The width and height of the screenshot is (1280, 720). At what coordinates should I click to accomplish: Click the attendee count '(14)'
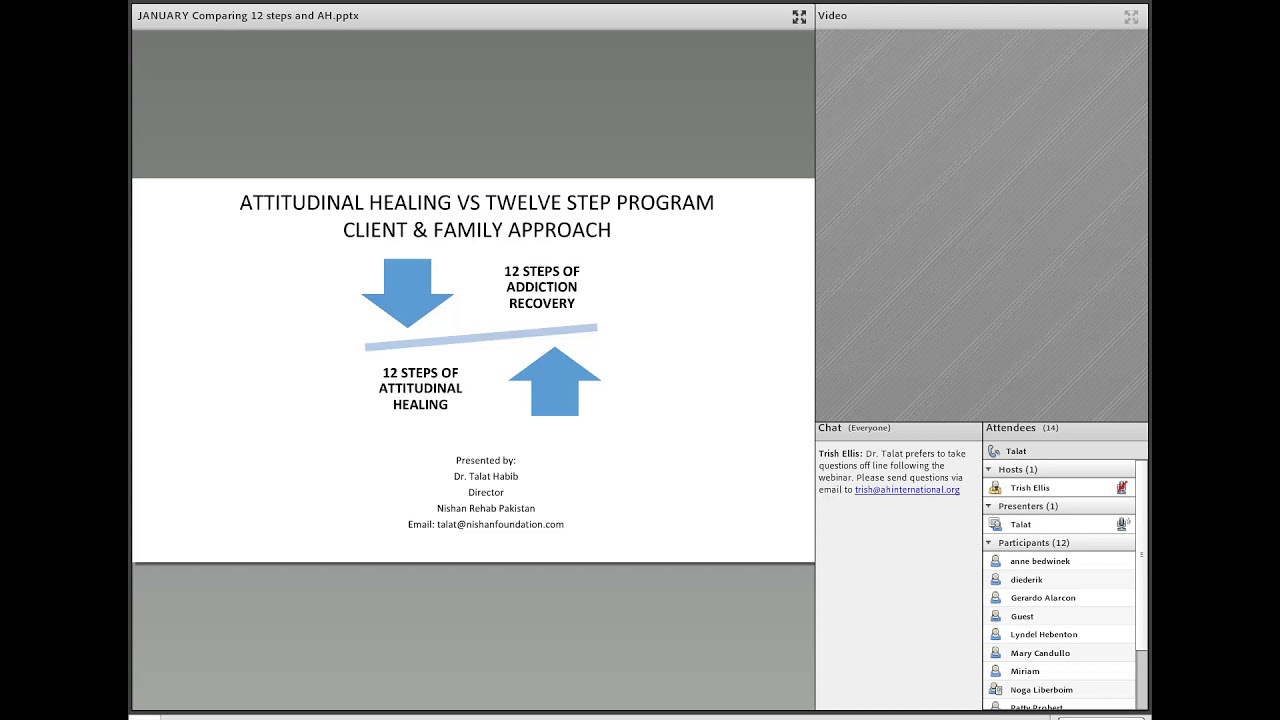pyautogui.click(x=1050, y=428)
